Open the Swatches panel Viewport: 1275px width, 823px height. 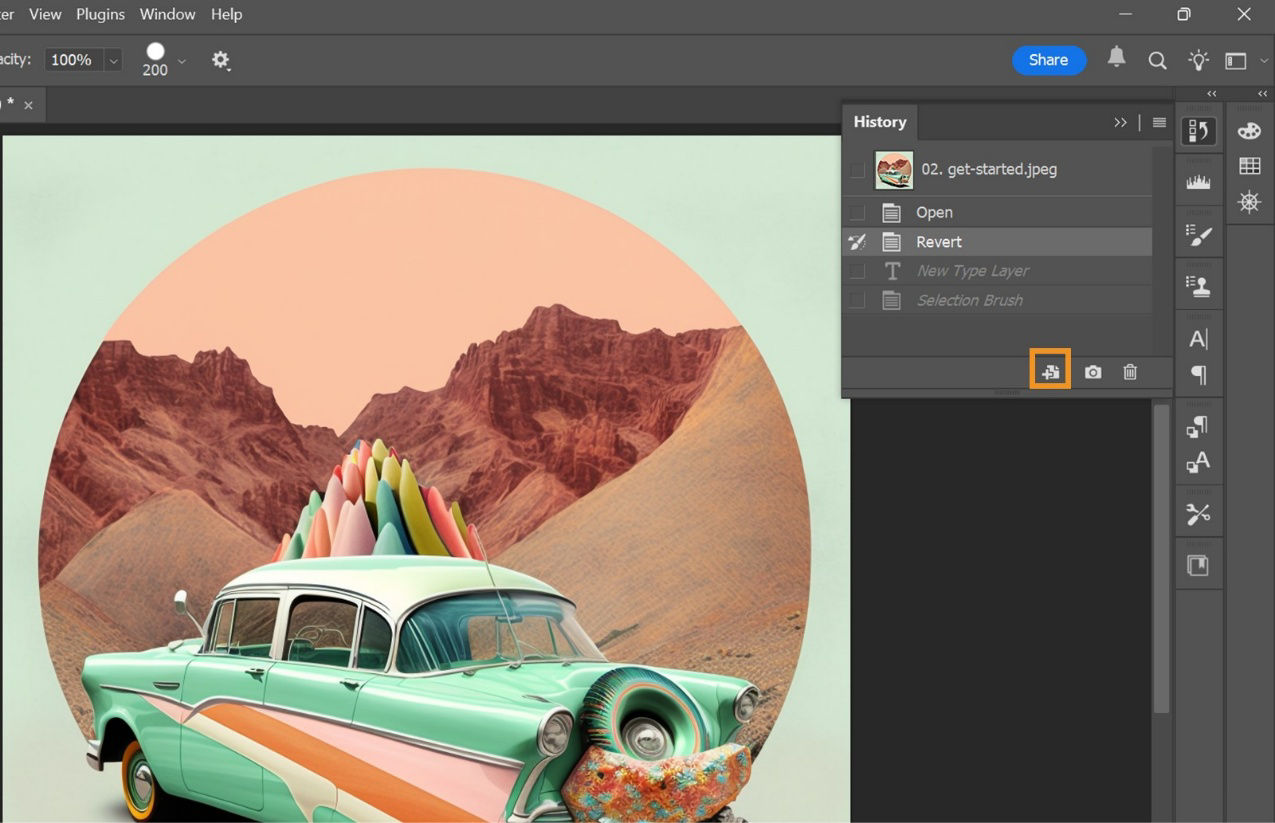(1248, 166)
